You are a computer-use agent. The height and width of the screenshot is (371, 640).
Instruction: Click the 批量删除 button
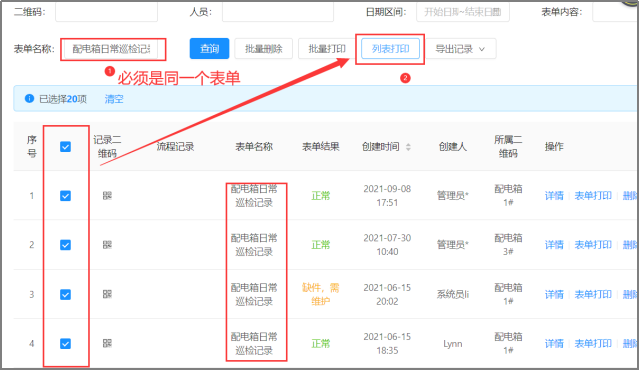(264, 49)
